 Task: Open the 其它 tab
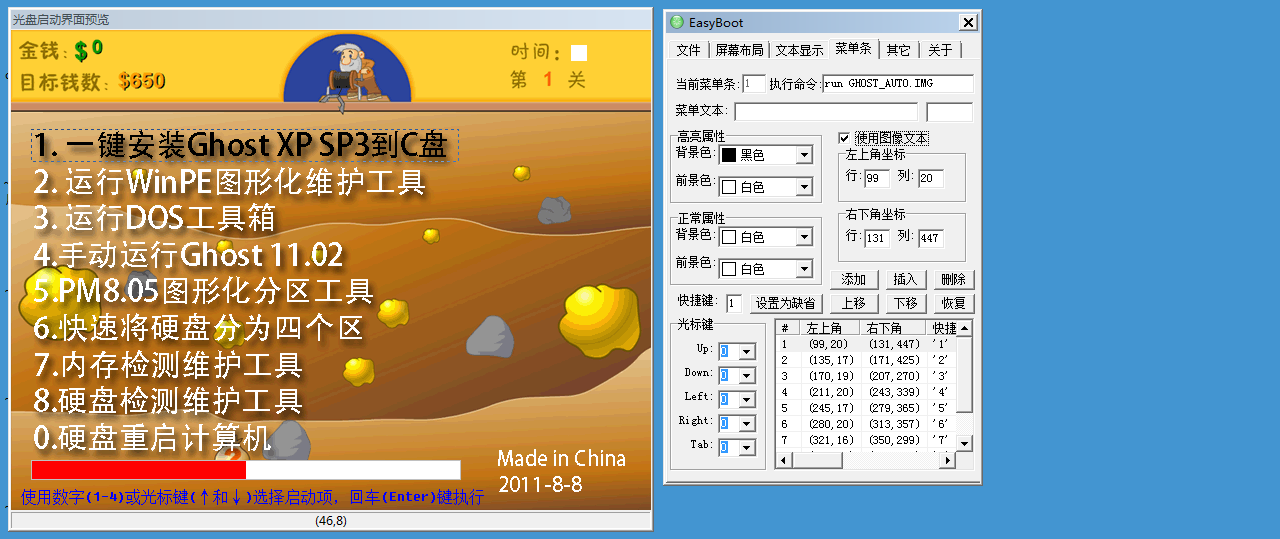click(899, 50)
